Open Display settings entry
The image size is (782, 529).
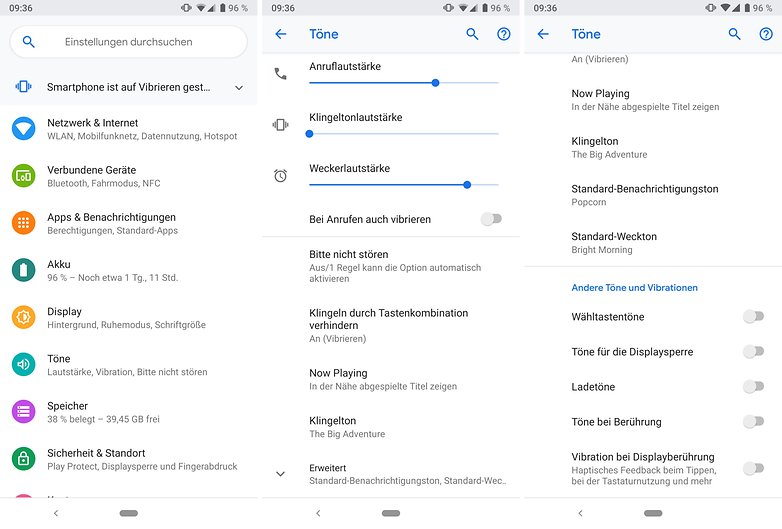coord(129,318)
